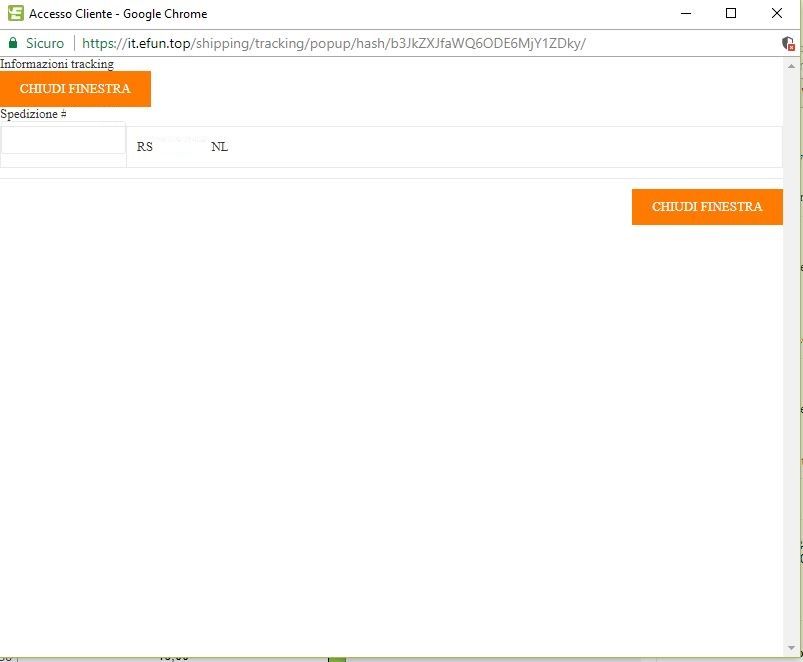
Task: Open the shield extension icon in address bar
Action: 788,44
